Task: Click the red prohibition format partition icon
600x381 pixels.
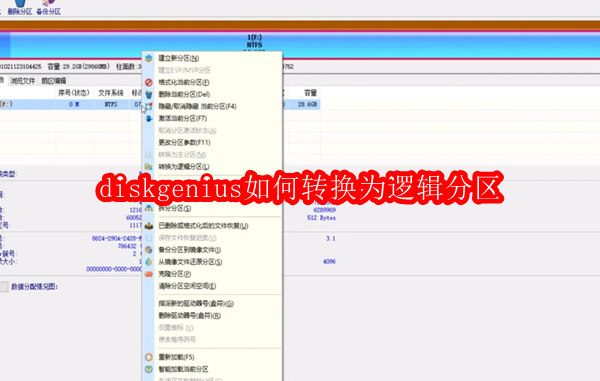Action: pos(149,82)
